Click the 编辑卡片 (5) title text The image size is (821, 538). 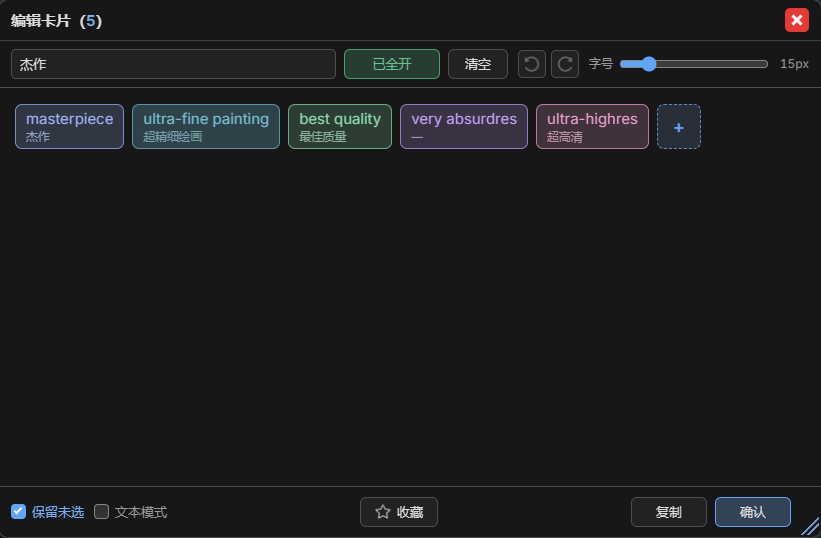[56, 21]
